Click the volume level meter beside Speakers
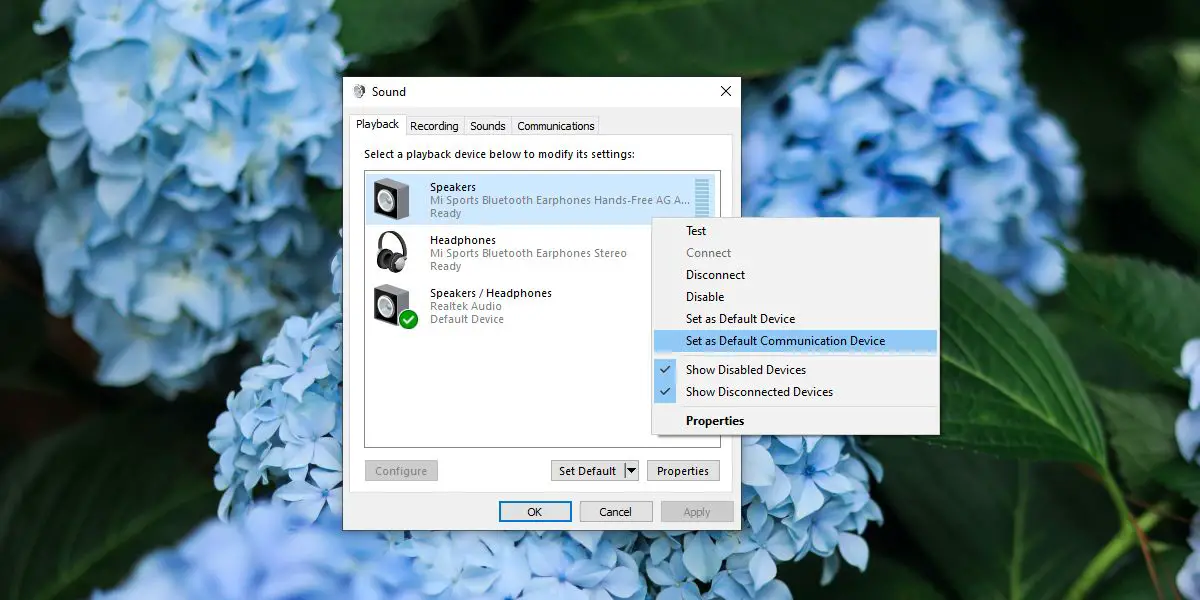Screen dimensions: 1200x600 tap(702, 197)
